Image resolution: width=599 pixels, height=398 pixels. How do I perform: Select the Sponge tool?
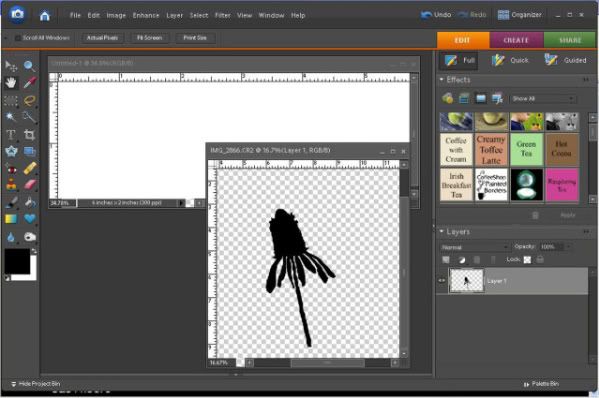click(29, 237)
